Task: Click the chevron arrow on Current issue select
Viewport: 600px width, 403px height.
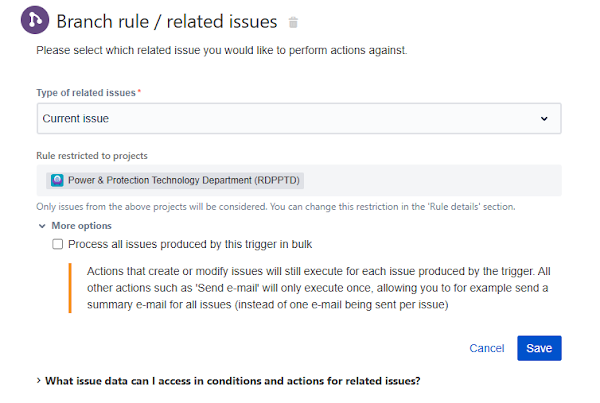Action: [544, 118]
